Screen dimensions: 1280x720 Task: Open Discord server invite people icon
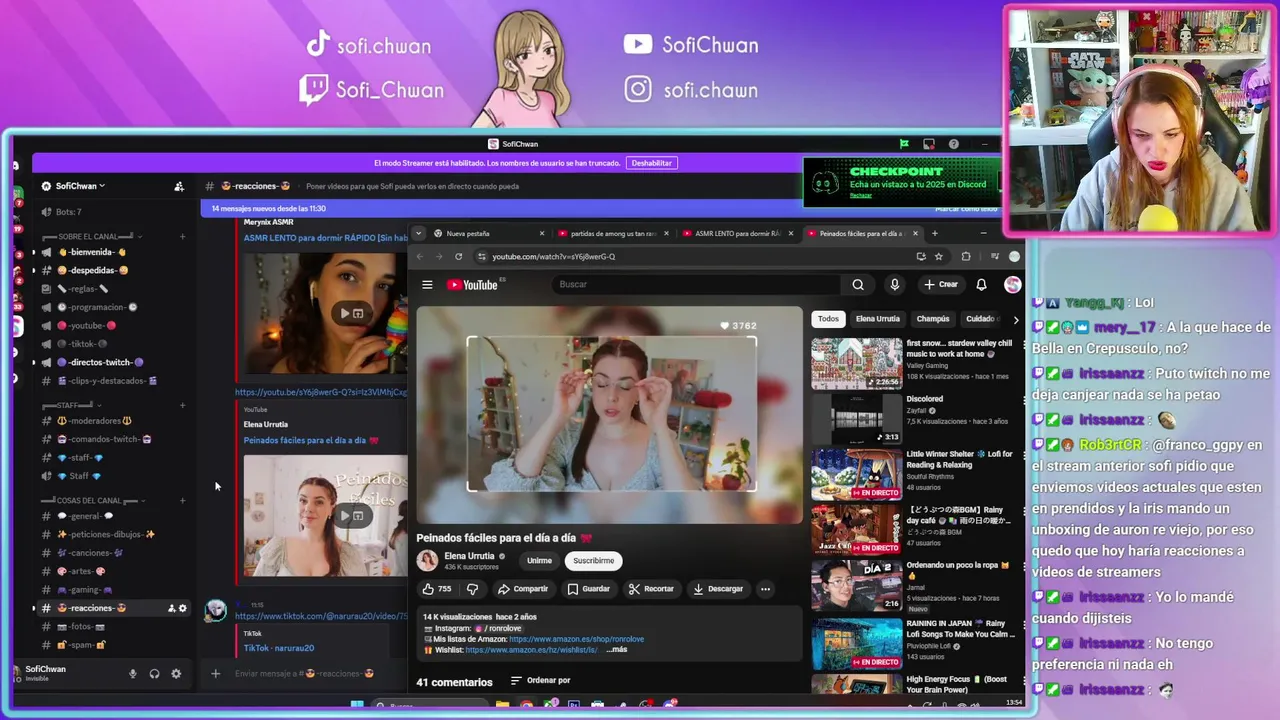(179, 186)
